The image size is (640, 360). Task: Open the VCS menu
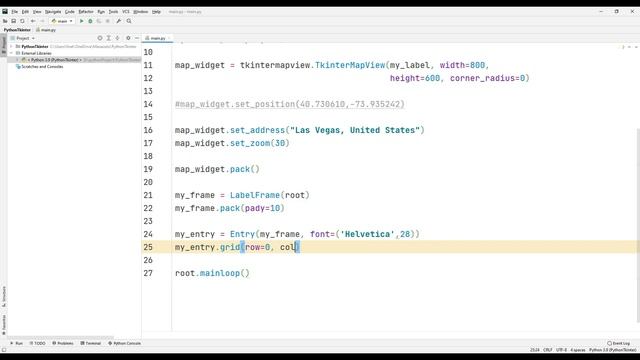point(126,12)
